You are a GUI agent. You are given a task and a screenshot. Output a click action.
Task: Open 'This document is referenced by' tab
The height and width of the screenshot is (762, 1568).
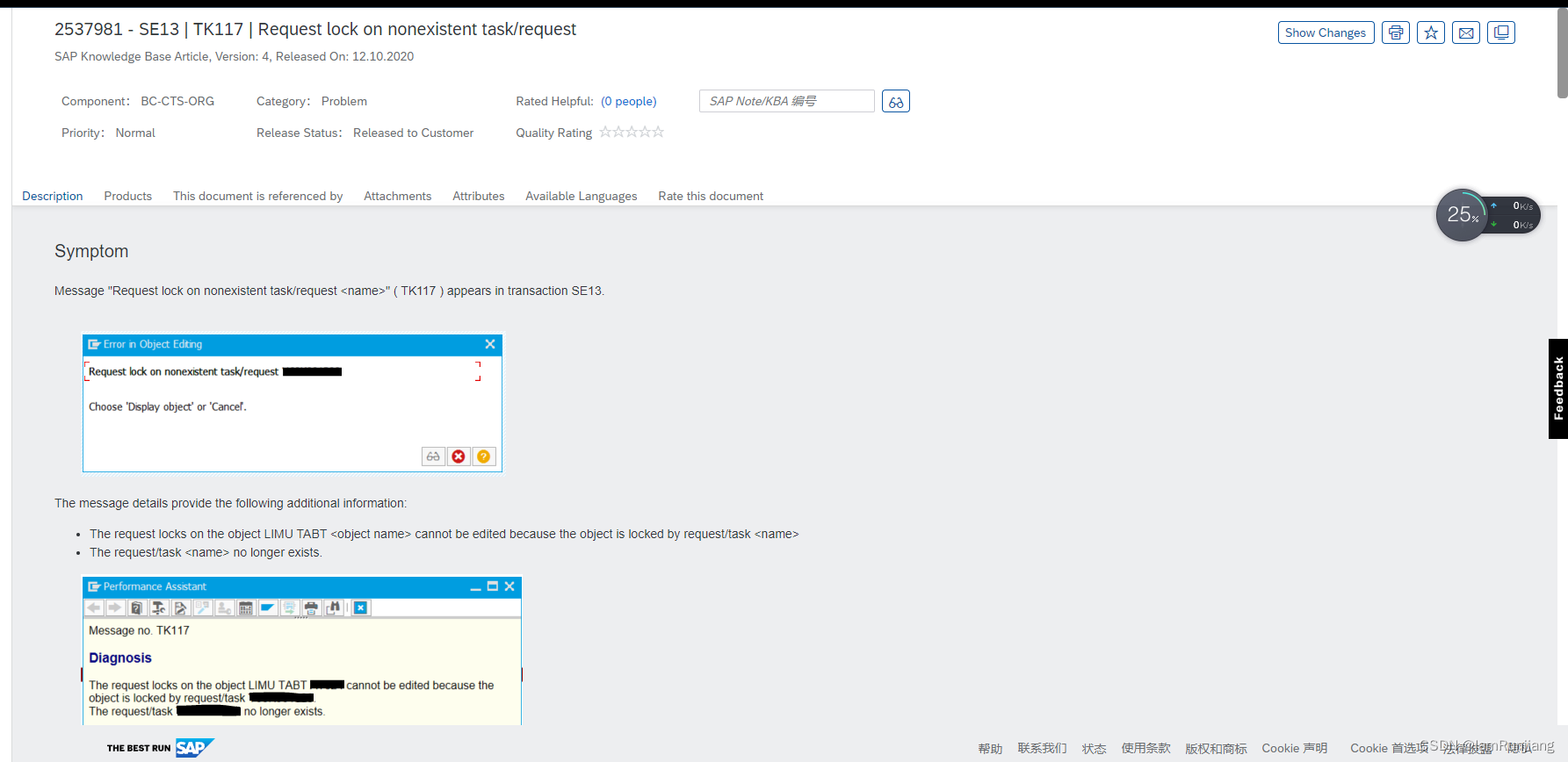(x=258, y=196)
